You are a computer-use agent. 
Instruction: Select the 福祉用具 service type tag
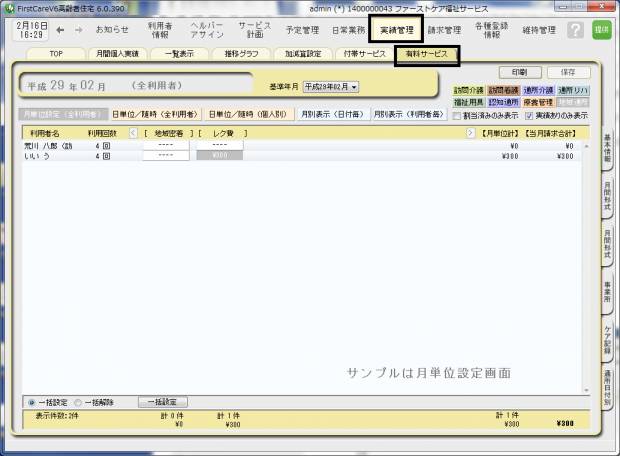468,102
